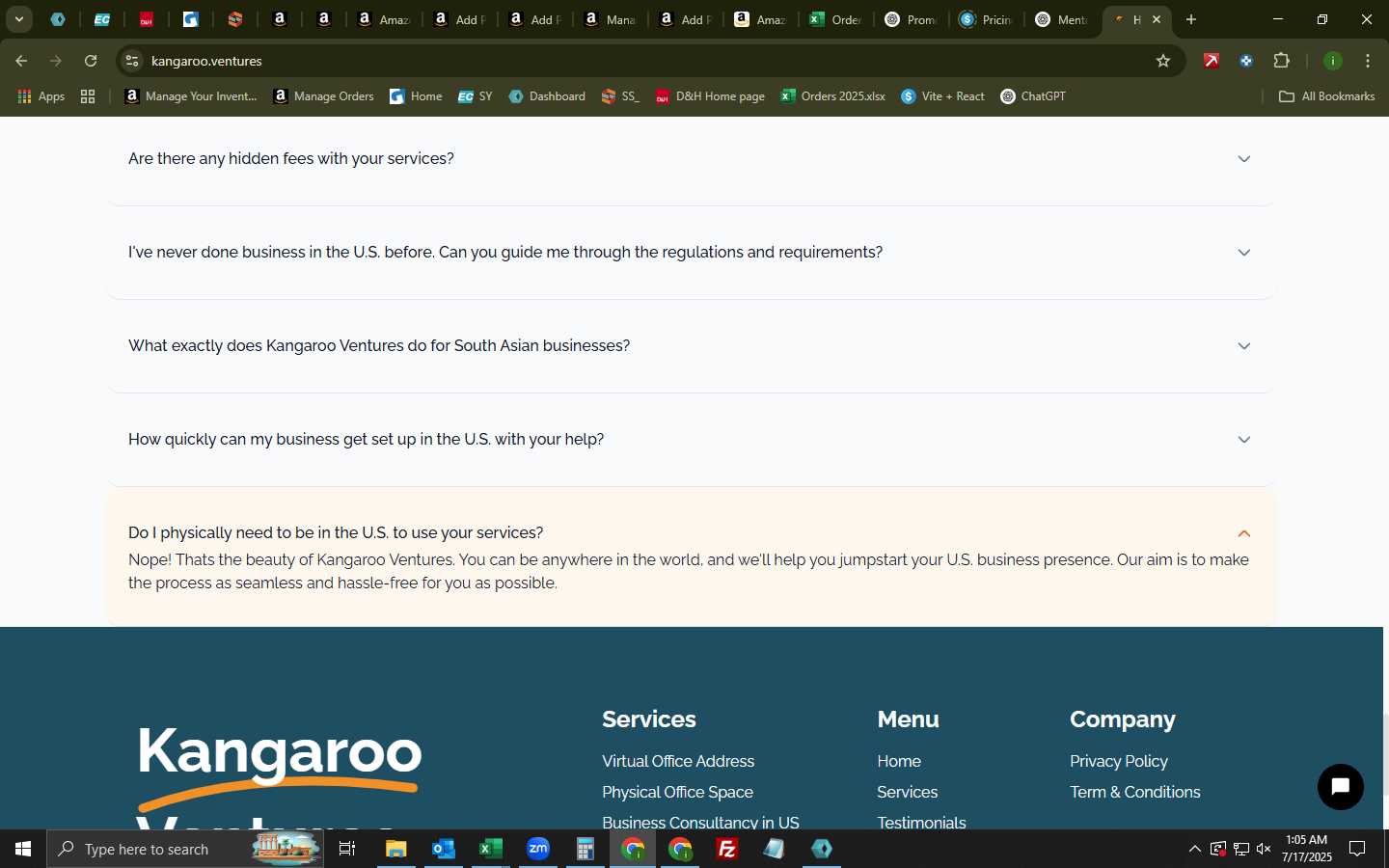The width and height of the screenshot is (1389, 868).
Task: Go forward in browser history
Action: click(56, 61)
